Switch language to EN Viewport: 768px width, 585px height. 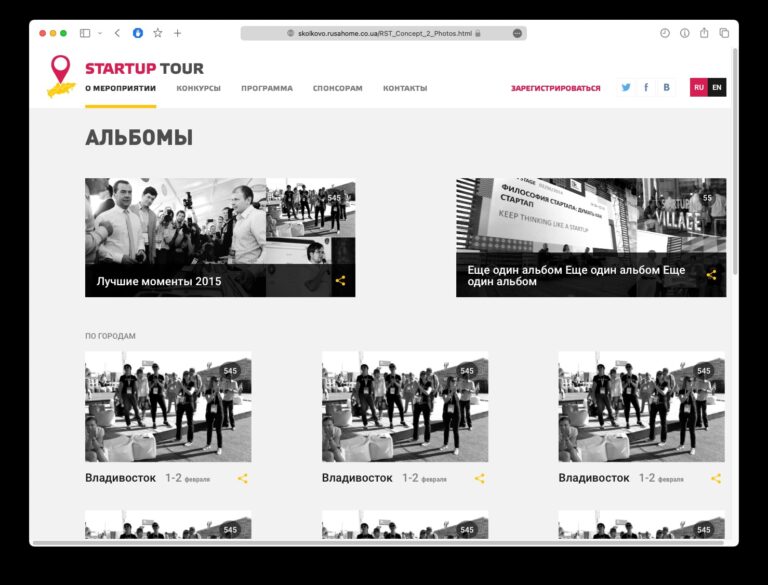click(x=717, y=88)
